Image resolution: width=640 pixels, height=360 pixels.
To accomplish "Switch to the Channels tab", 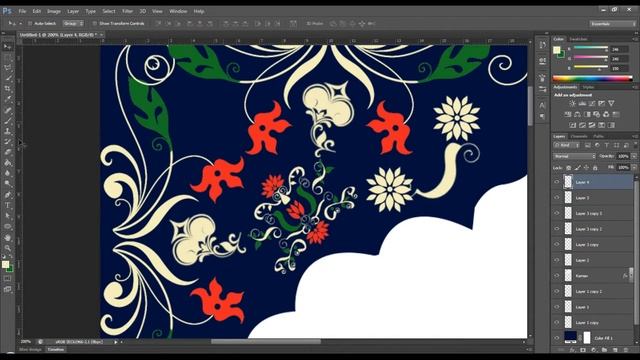I will (579, 136).
